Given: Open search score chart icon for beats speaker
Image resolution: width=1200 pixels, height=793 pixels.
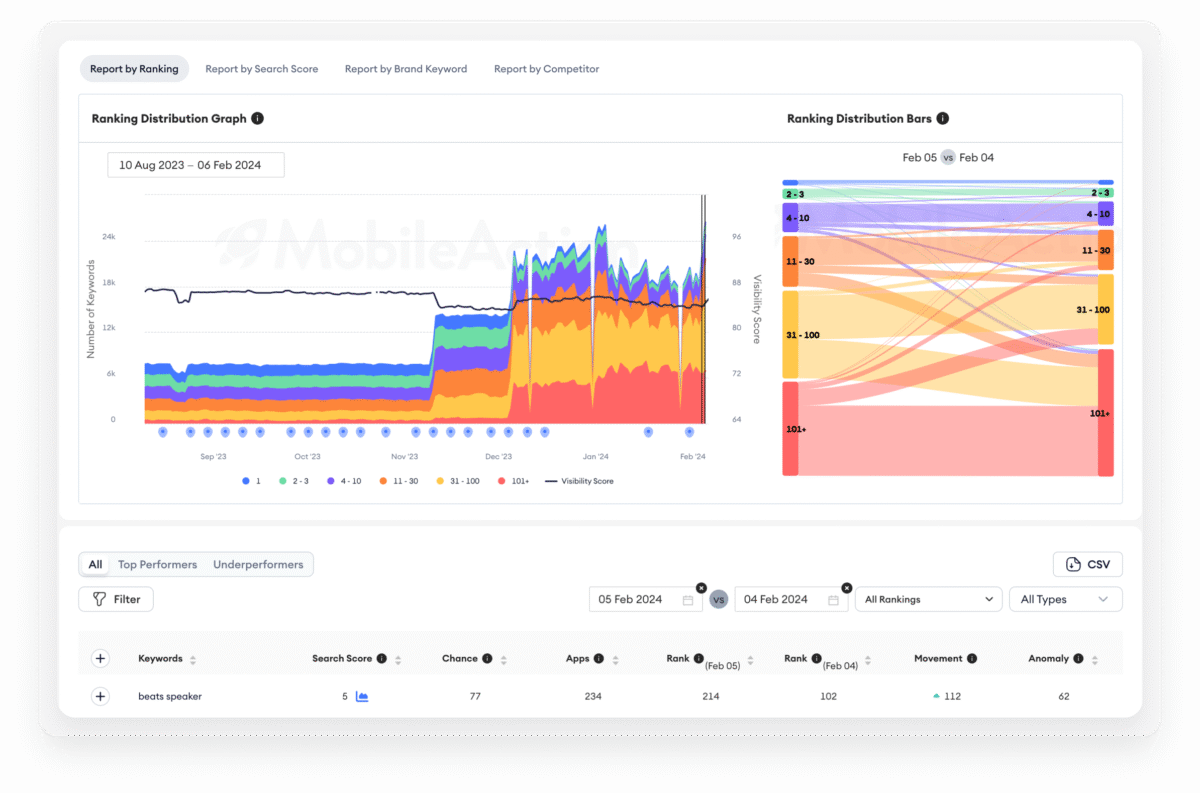Looking at the screenshot, I should tap(362, 696).
